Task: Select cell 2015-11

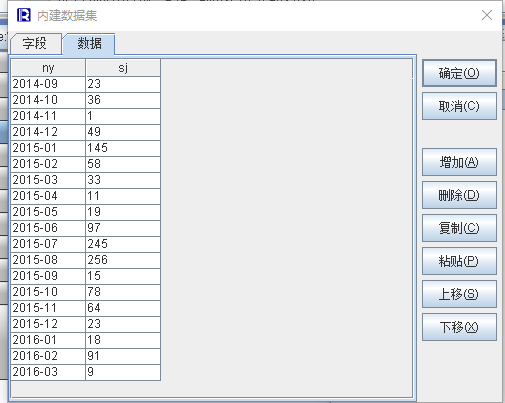Action: point(48,308)
